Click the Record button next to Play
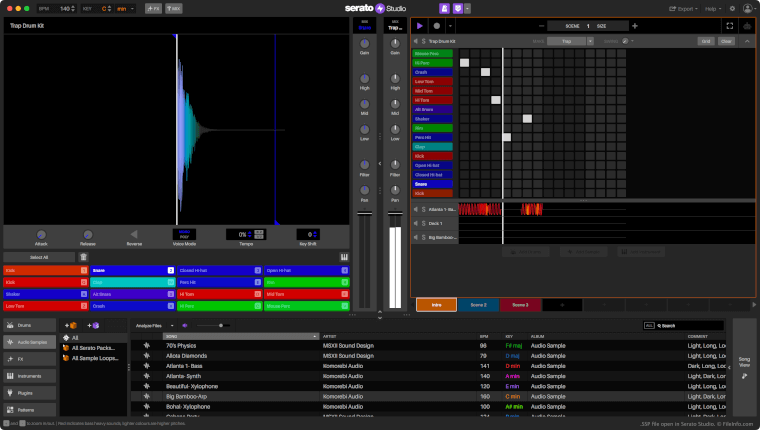 click(436, 25)
